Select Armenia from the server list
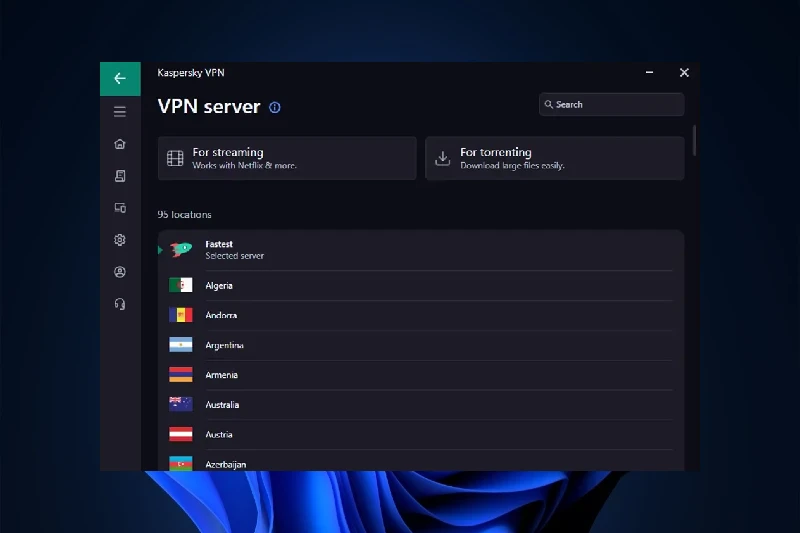 421,375
